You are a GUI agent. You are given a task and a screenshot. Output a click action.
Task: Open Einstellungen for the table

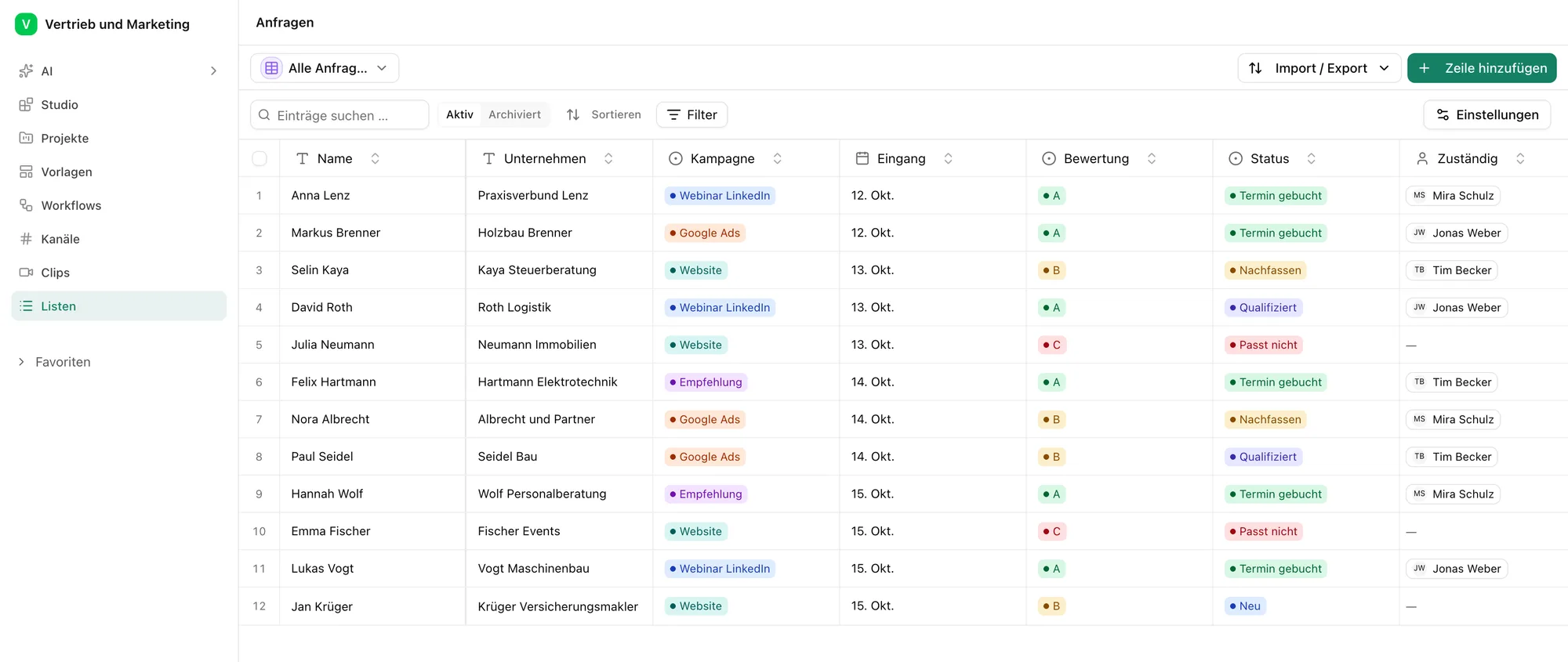point(1486,115)
